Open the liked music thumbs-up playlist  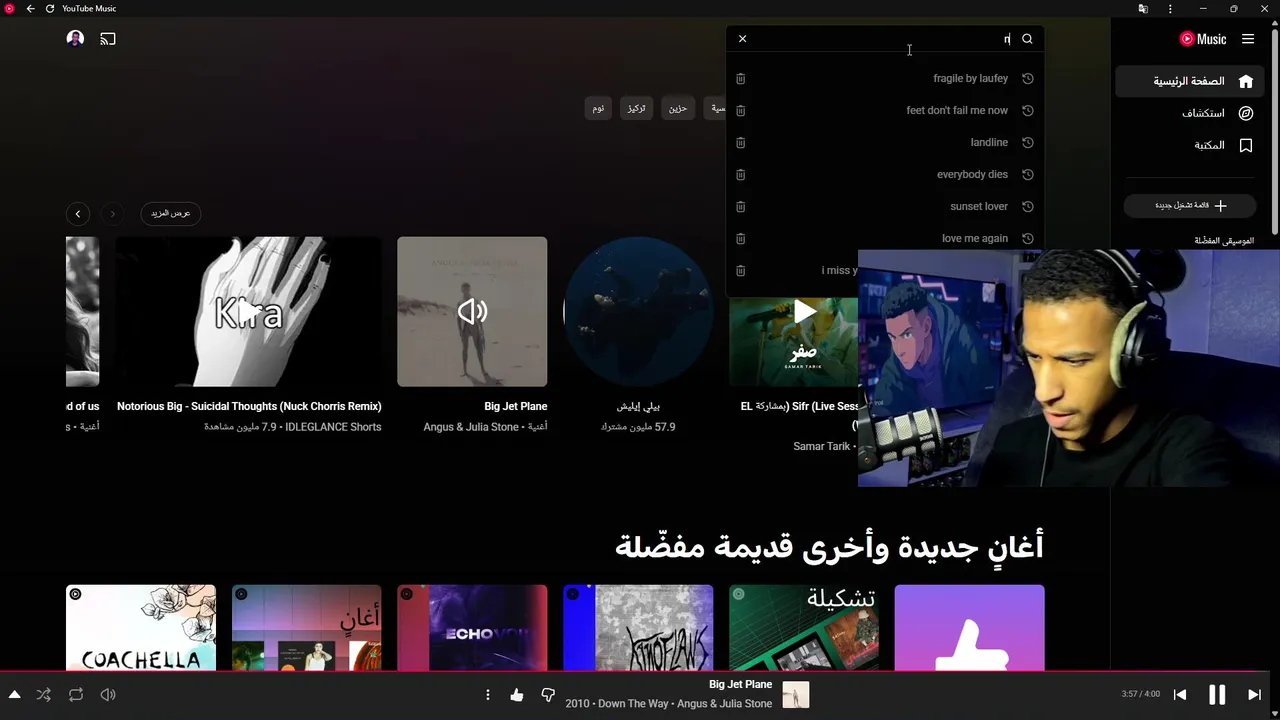969,628
